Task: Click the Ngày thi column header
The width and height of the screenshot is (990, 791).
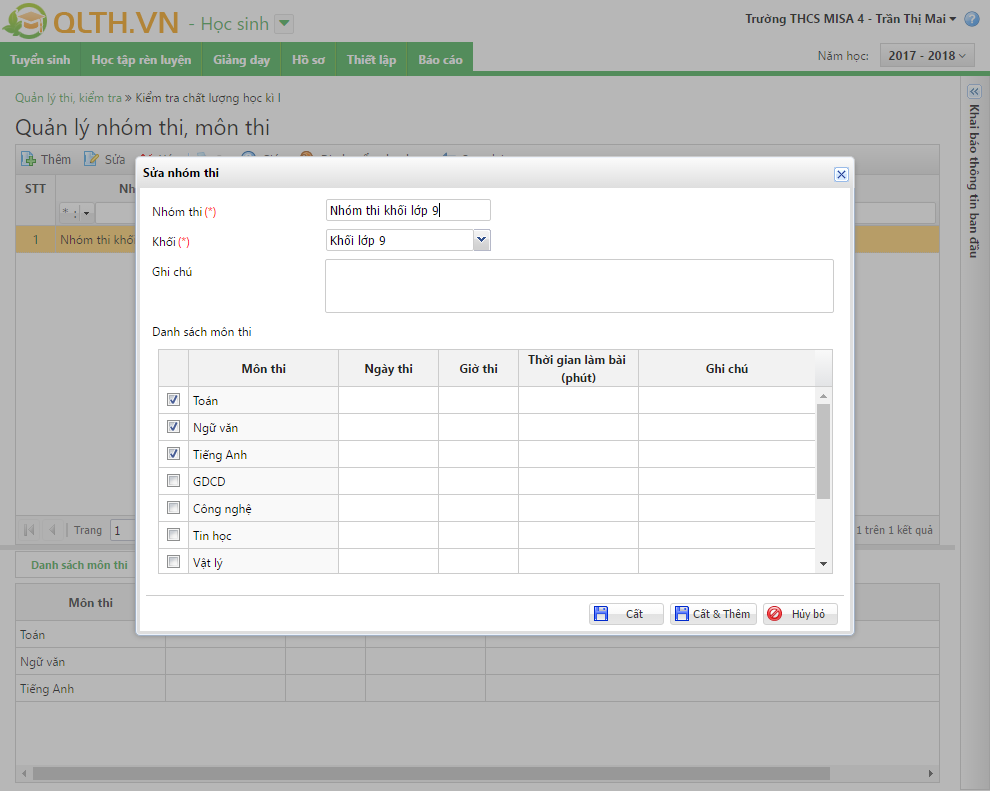Action: pos(388,369)
